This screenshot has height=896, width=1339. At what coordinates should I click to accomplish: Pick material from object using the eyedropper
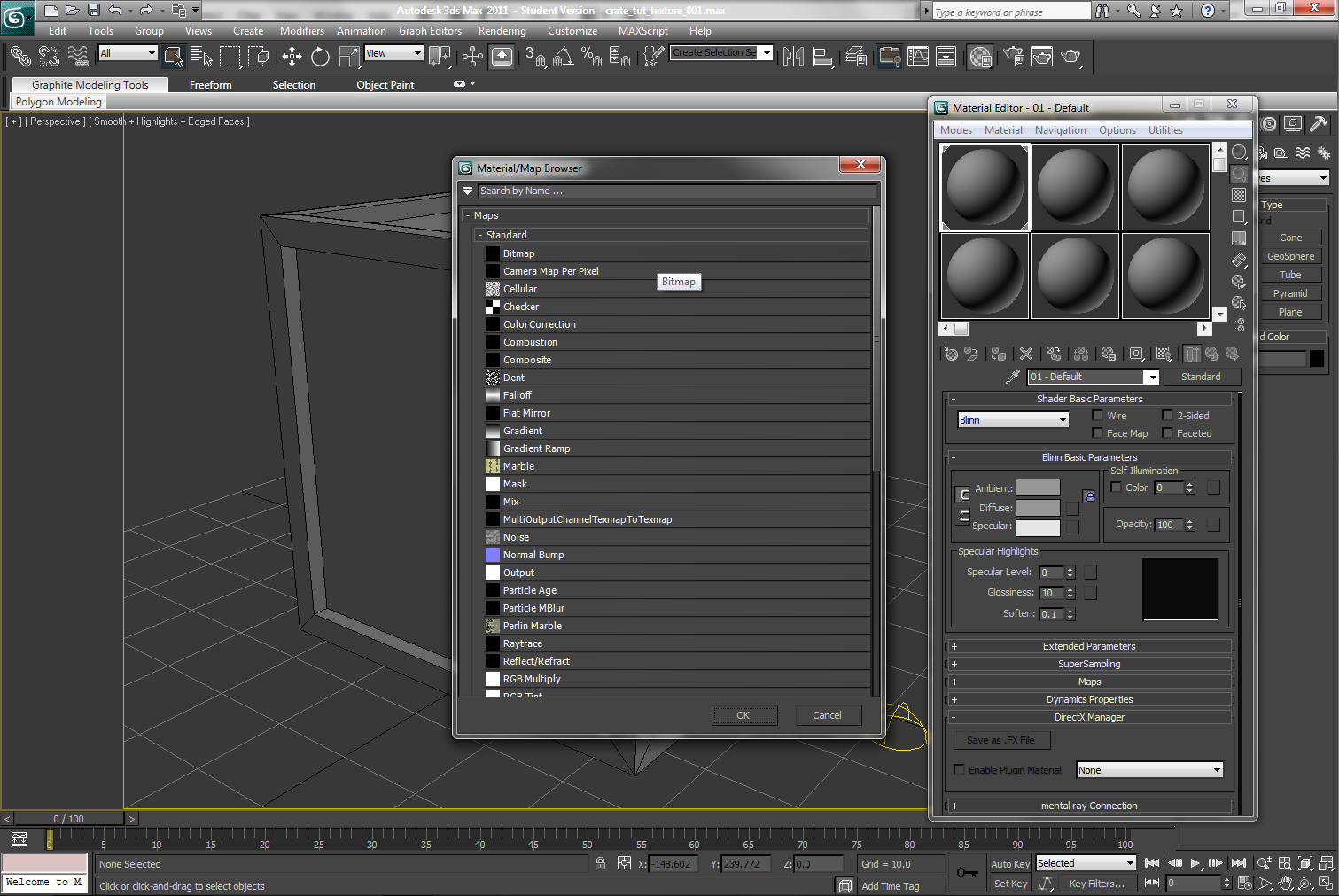(1013, 377)
